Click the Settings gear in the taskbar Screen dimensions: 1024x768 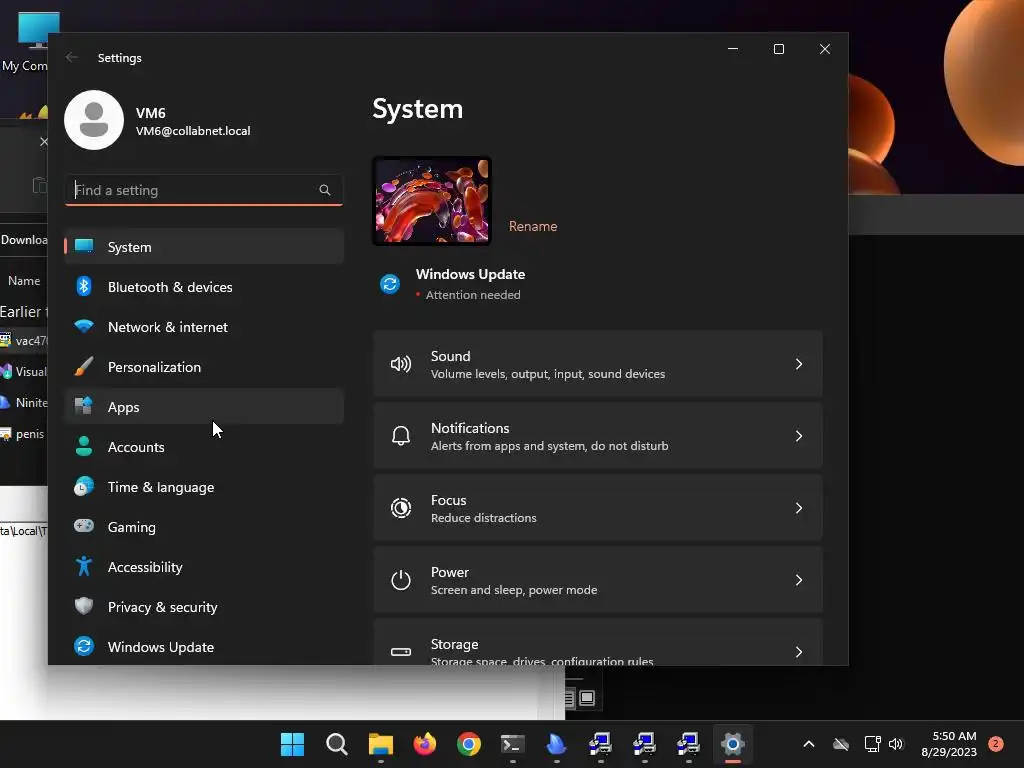733,744
